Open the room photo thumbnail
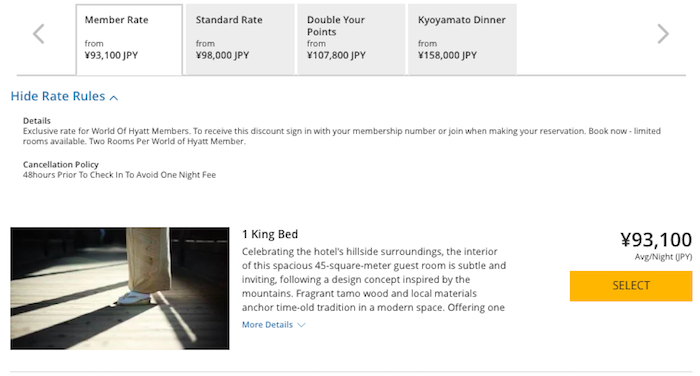 tap(120, 288)
